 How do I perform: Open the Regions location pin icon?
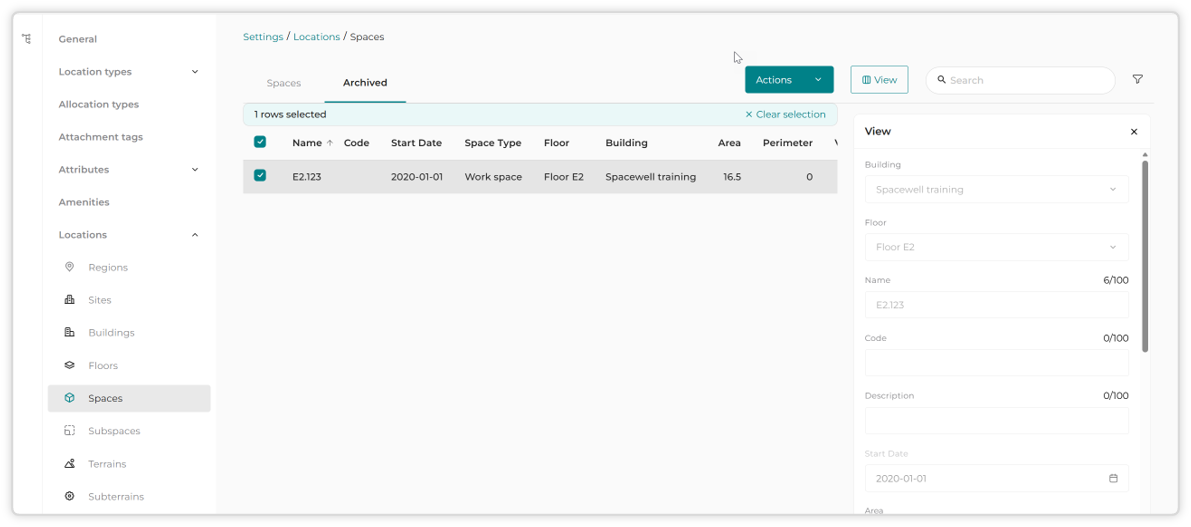[x=70, y=267]
